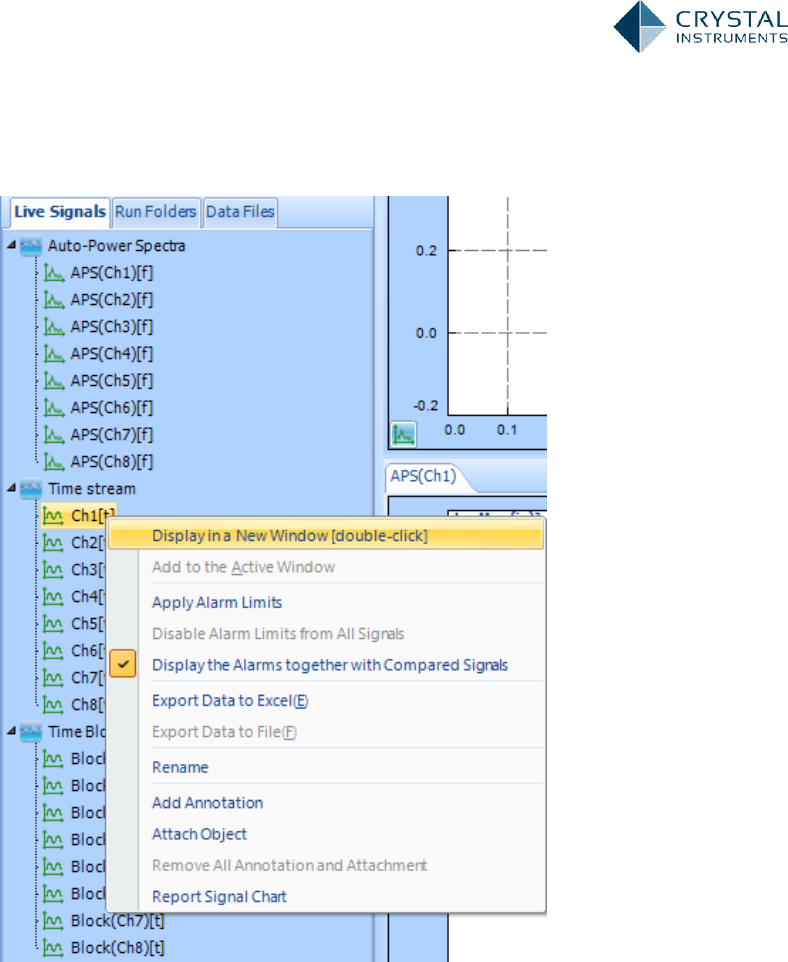Click Disable Alarm Limits from All Signals
Screen dimensions: 788x962
(326, 634)
